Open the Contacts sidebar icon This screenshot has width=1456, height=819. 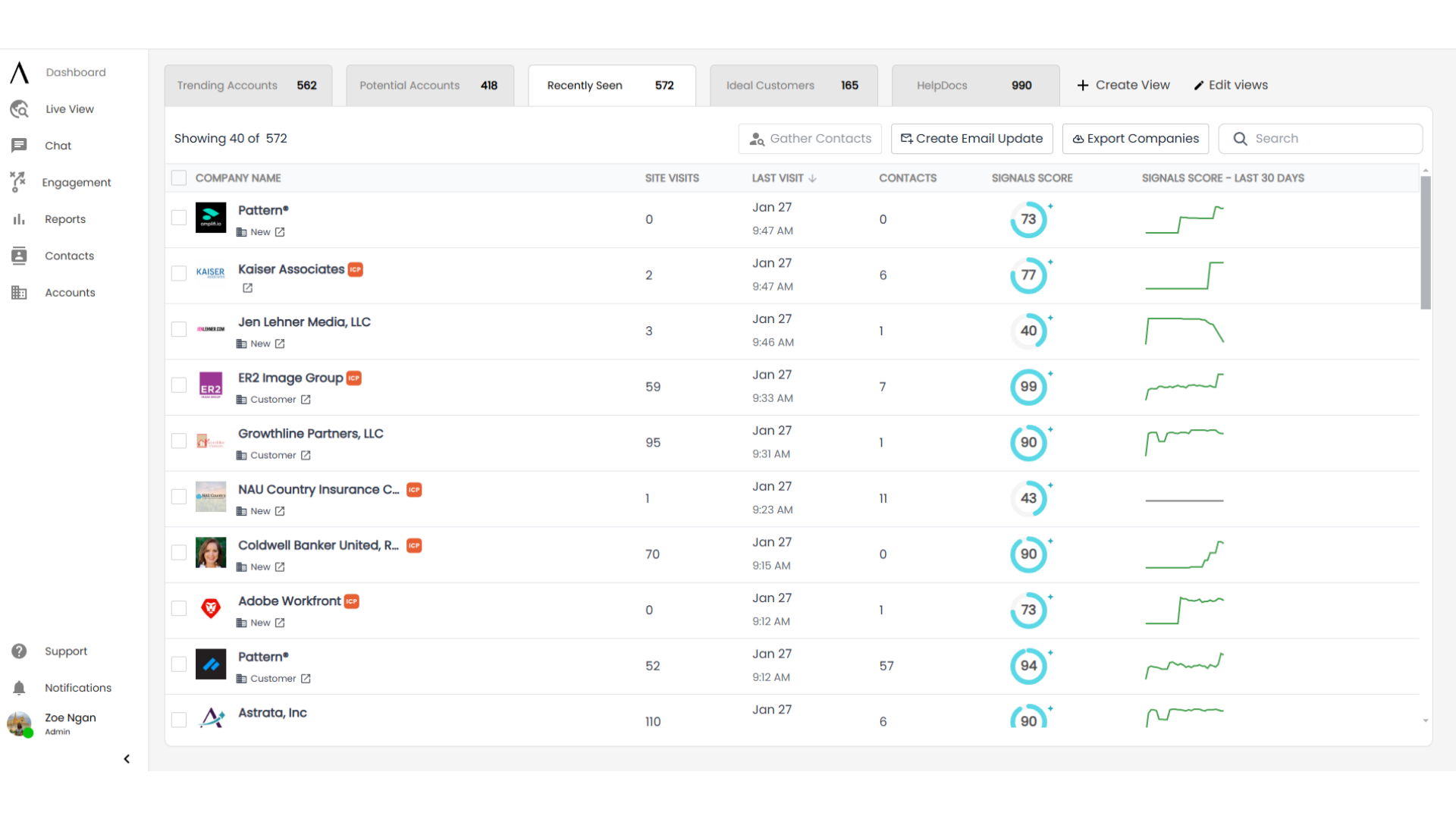[x=19, y=256]
